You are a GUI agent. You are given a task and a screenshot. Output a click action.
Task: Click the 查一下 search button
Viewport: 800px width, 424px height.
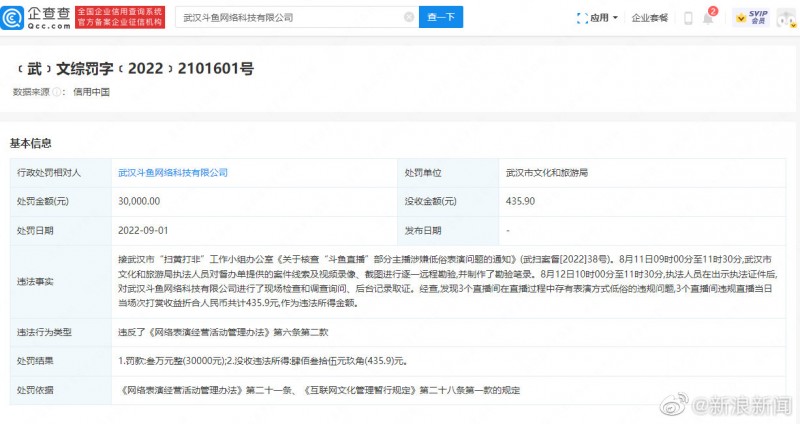441,17
